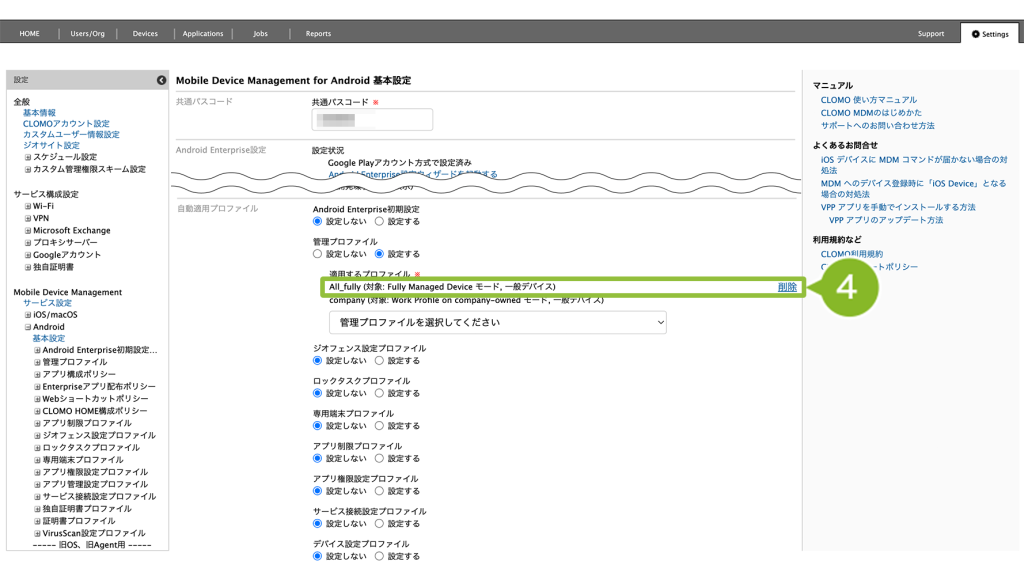Screen dimensions: 1024x576
Task: Expand the VPN plus icon
Action: point(28,218)
